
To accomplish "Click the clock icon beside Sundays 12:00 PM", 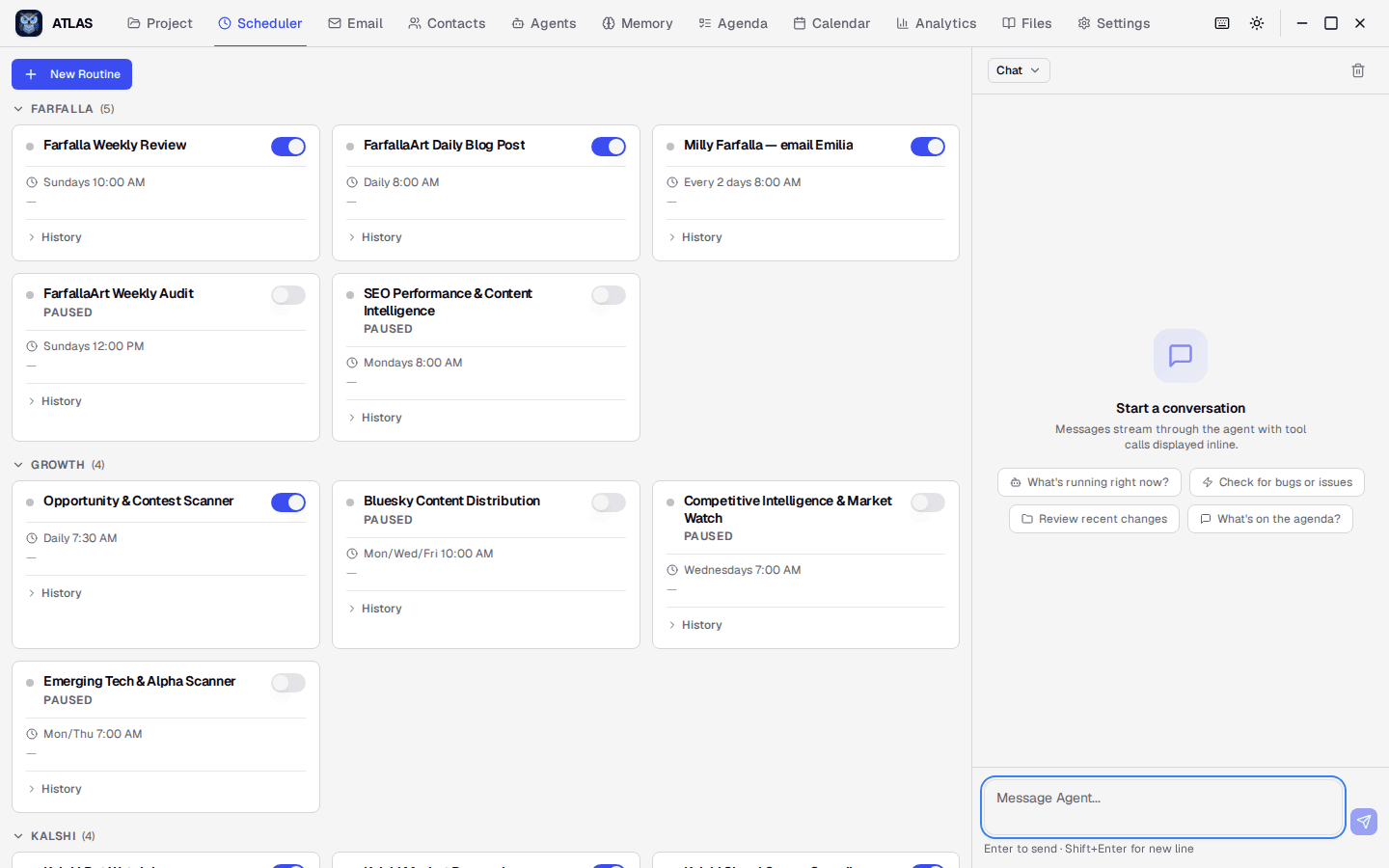I will click(32, 346).
